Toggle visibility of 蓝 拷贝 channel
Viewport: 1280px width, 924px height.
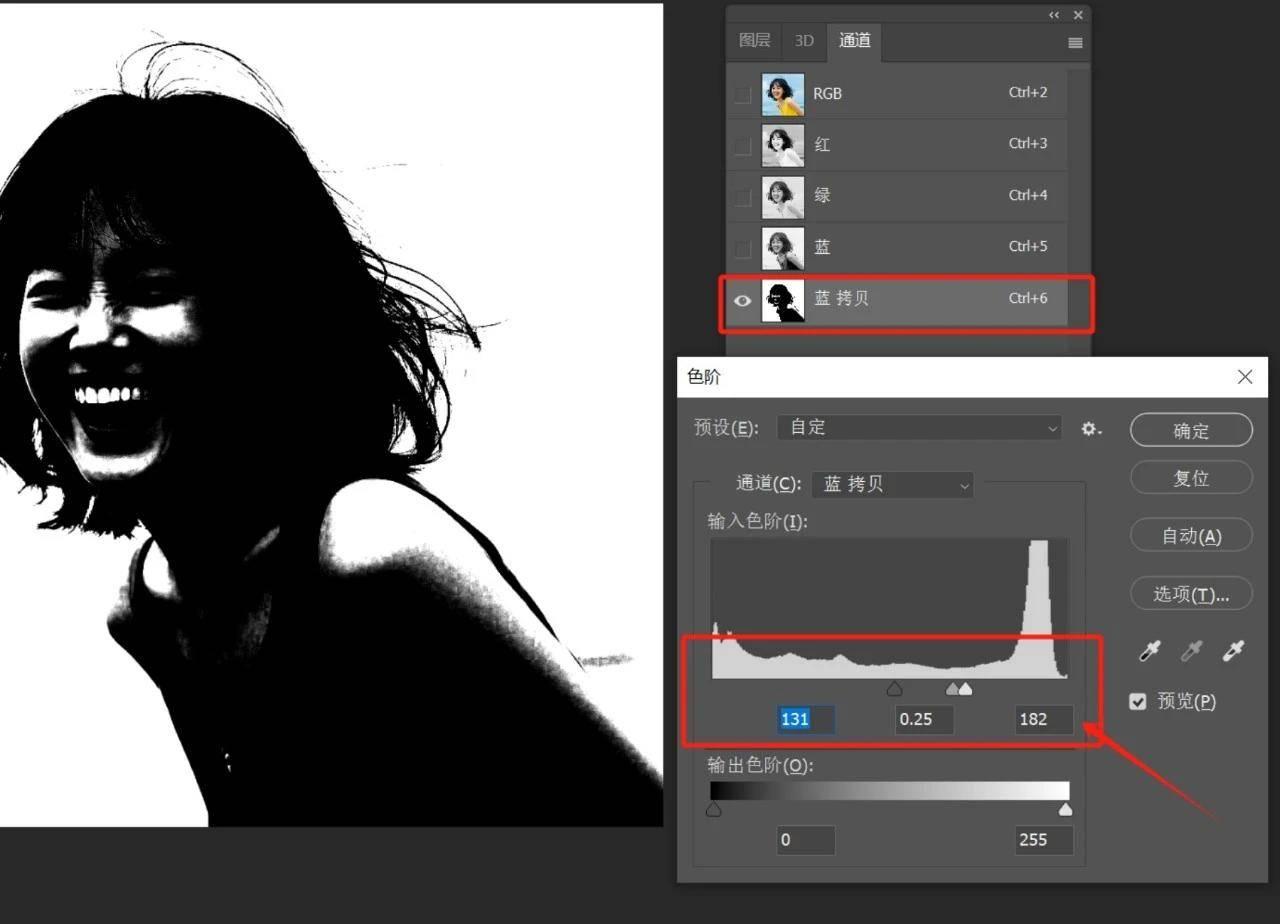point(742,300)
